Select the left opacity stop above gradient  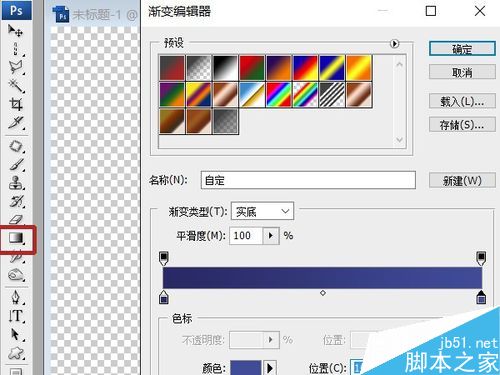click(x=164, y=258)
